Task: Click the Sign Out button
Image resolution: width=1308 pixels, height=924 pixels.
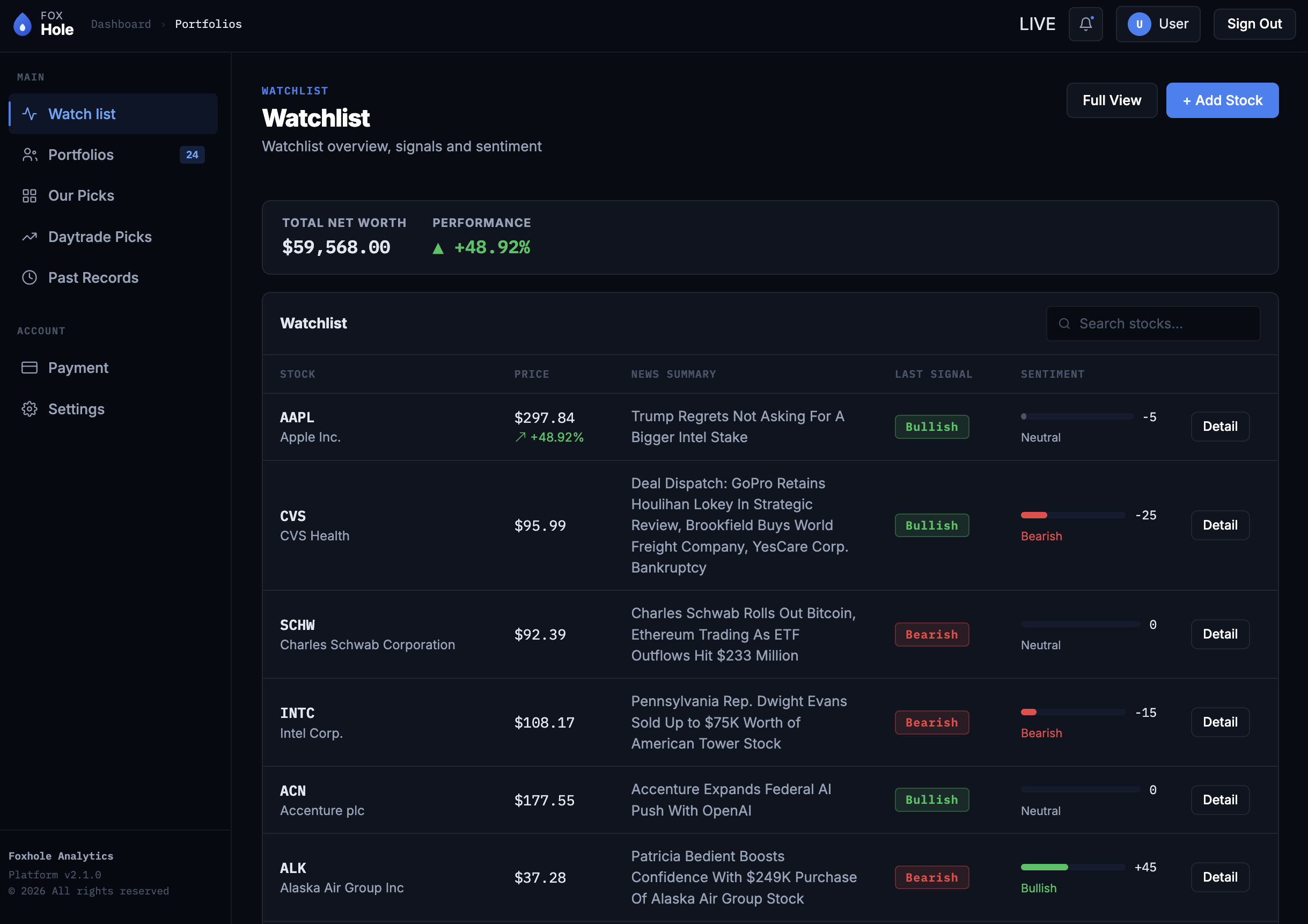Action: [1254, 24]
